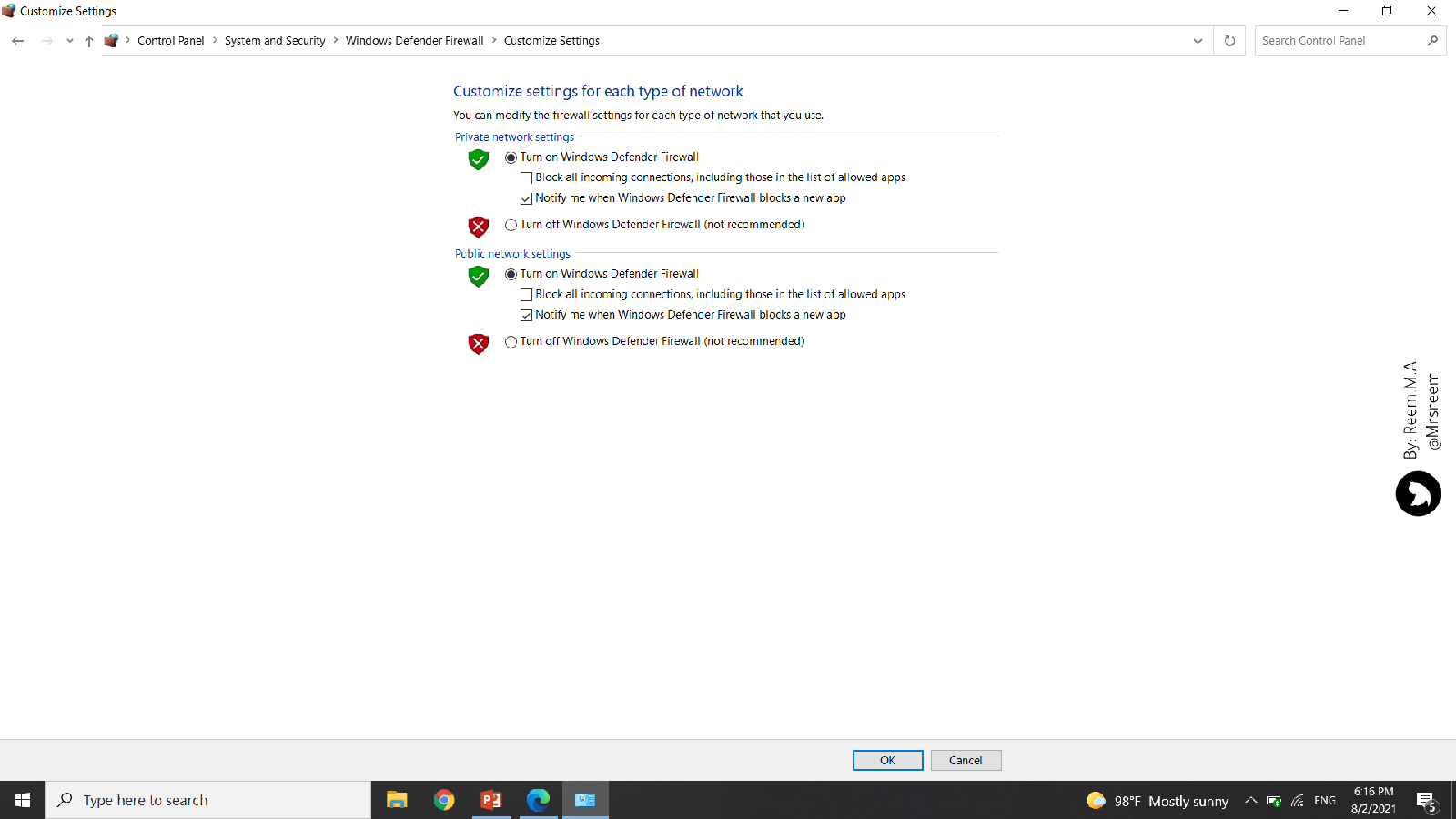Uncheck Notify me option under public network
Screen dimensions: 1456x819
point(526,315)
